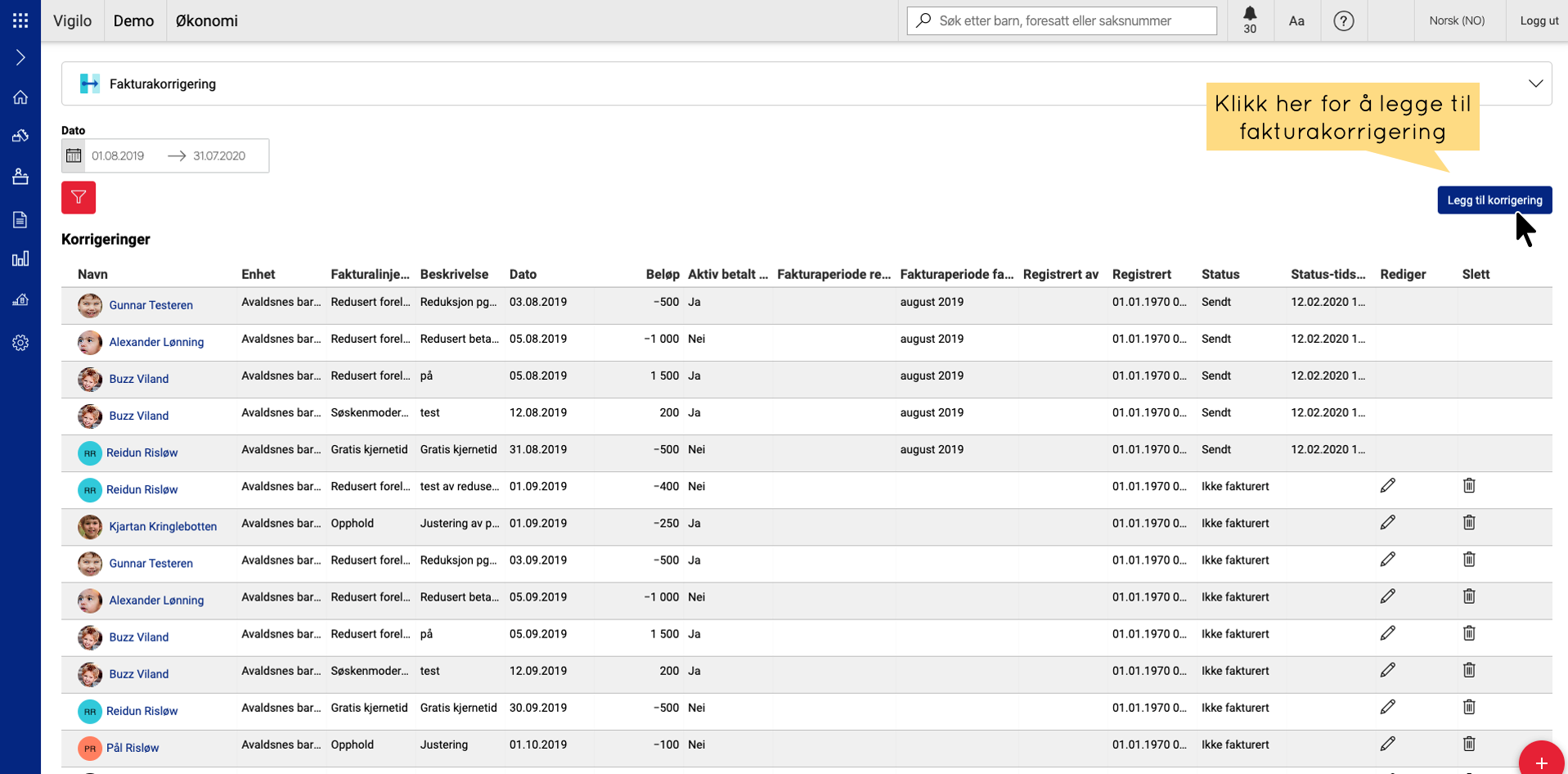Sort the table by Beløp column header

[x=662, y=274]
